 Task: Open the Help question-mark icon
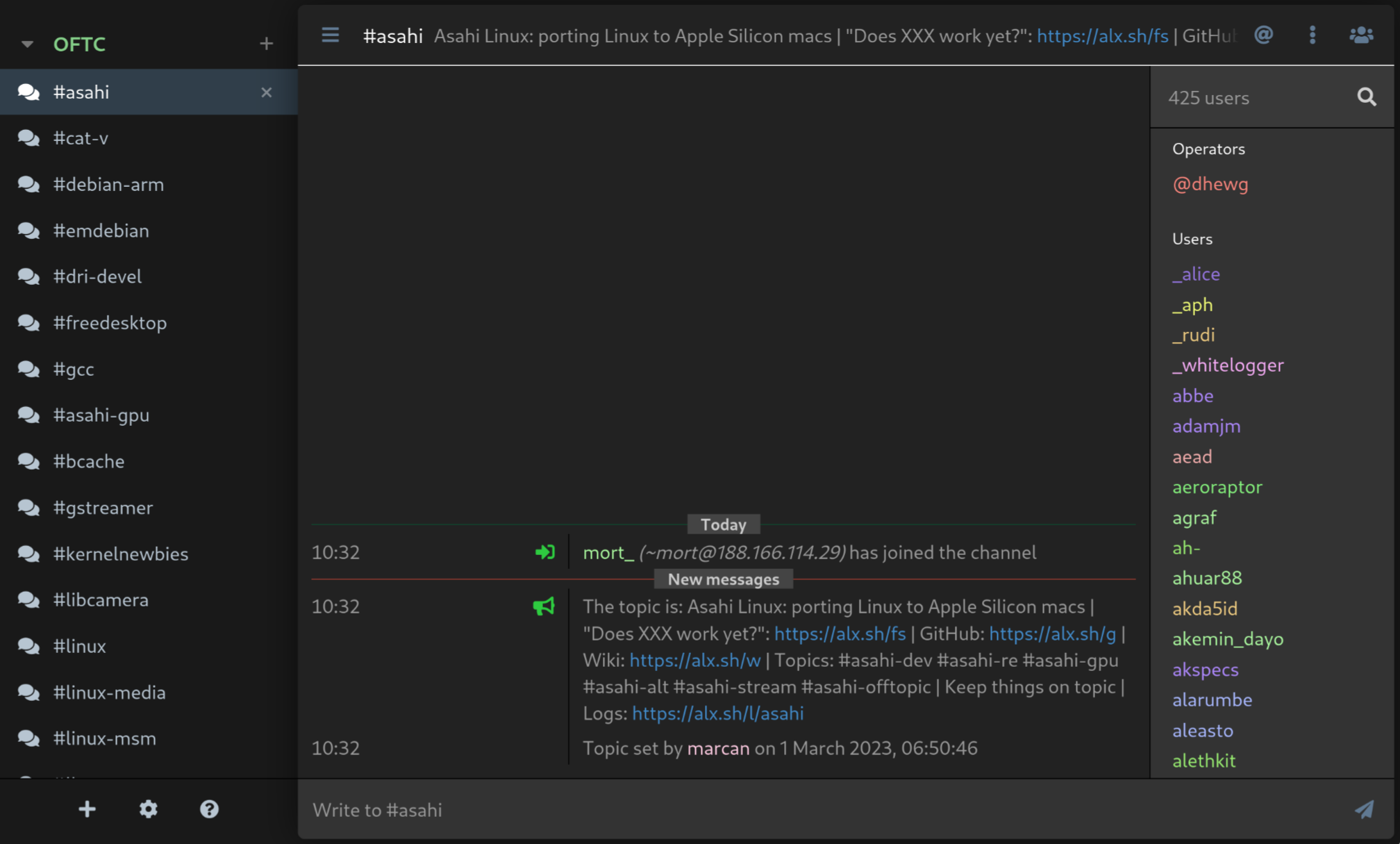pos(209,809)
